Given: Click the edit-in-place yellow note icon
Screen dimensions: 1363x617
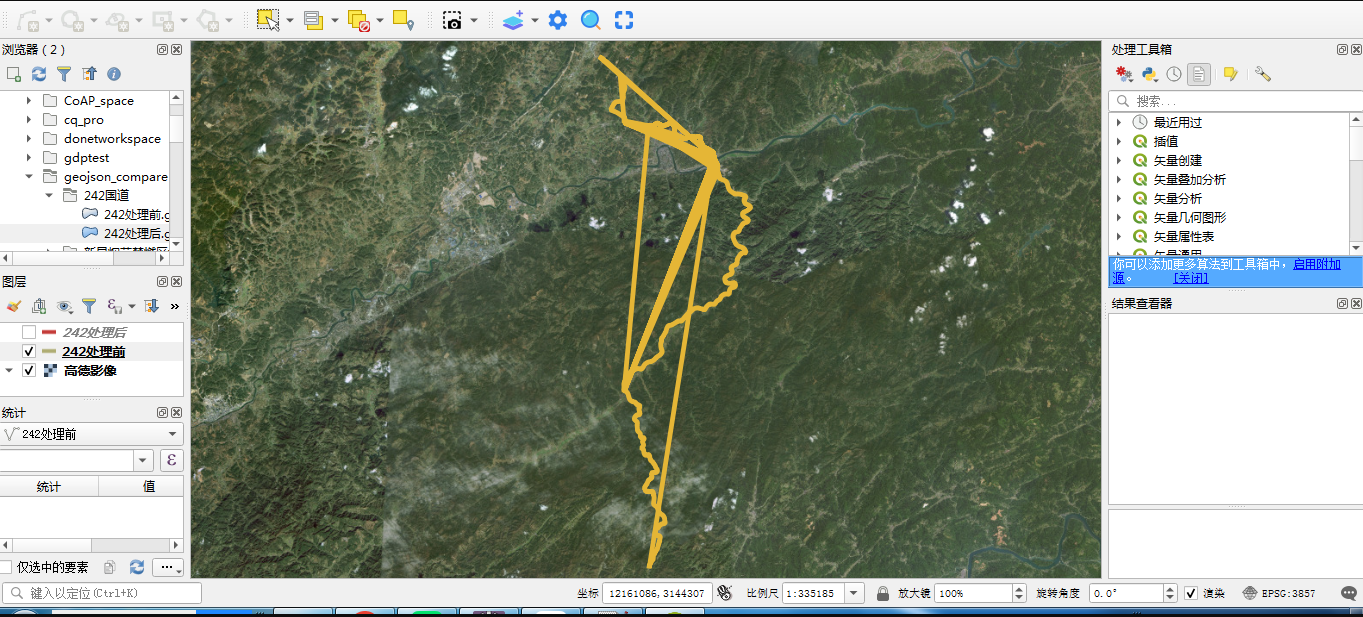Looking at the screenshot, I should 1231,74.
